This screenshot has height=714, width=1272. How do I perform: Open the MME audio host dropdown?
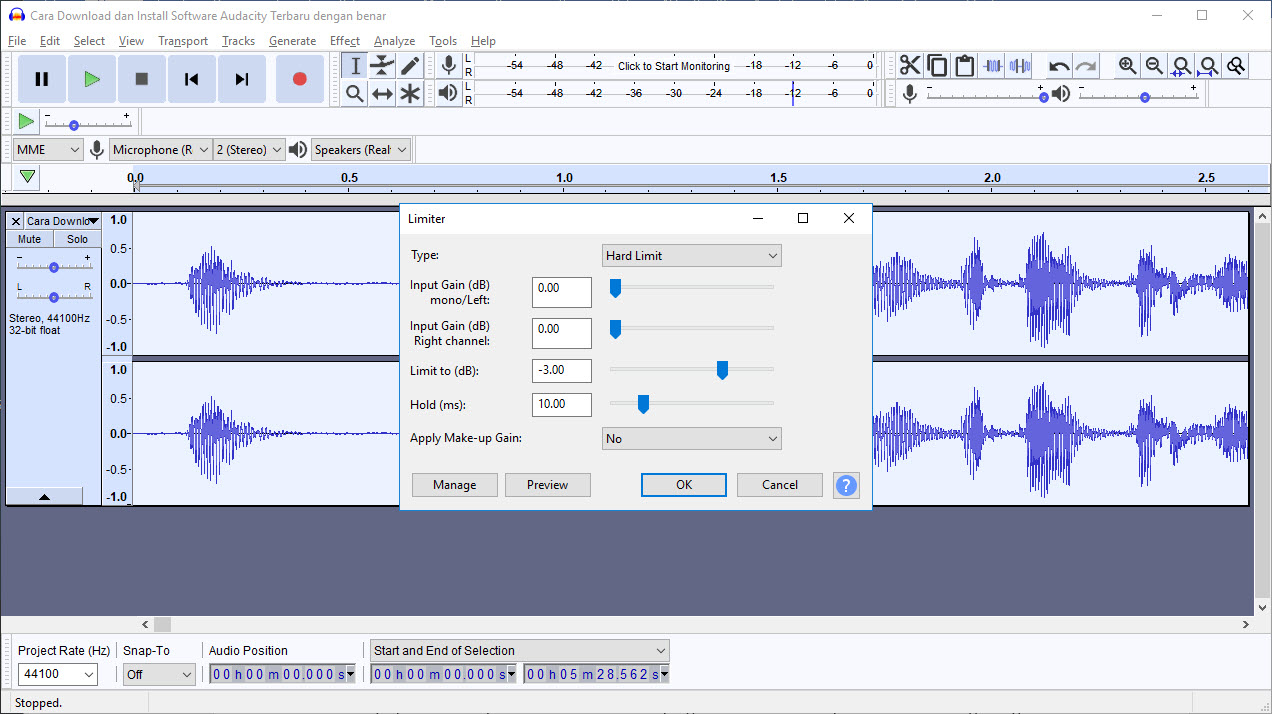click(x=48, y=150)
